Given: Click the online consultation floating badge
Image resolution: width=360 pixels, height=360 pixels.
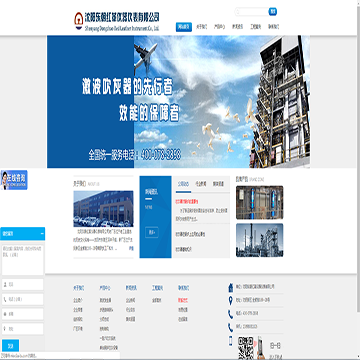Looking at the screenshot, I should (14, 180).
